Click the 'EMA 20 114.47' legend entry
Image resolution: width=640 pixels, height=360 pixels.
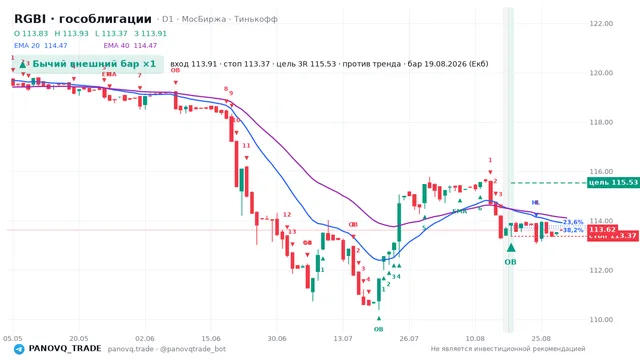point(41,46)
